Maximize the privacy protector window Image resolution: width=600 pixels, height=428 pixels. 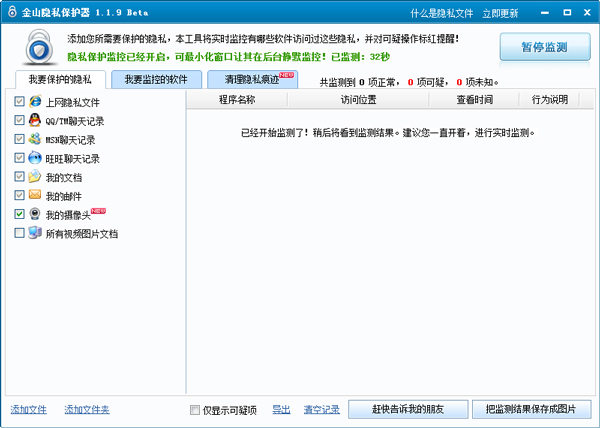click(567, 13)
